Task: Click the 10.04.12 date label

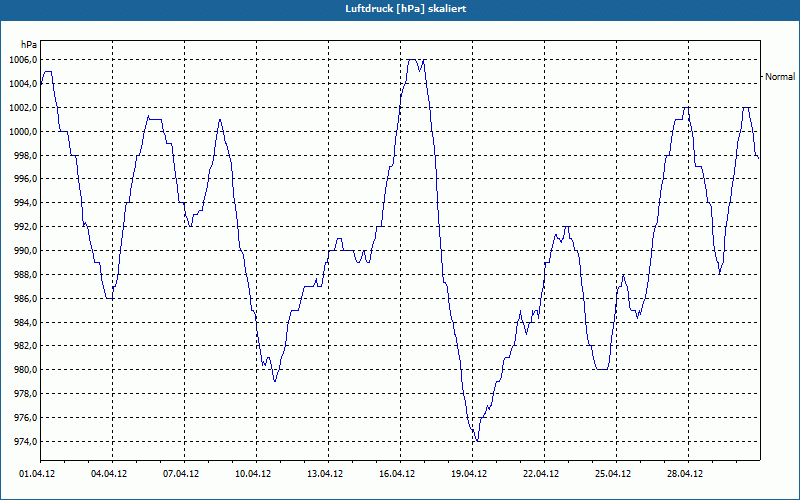Action: coord(253,474)
